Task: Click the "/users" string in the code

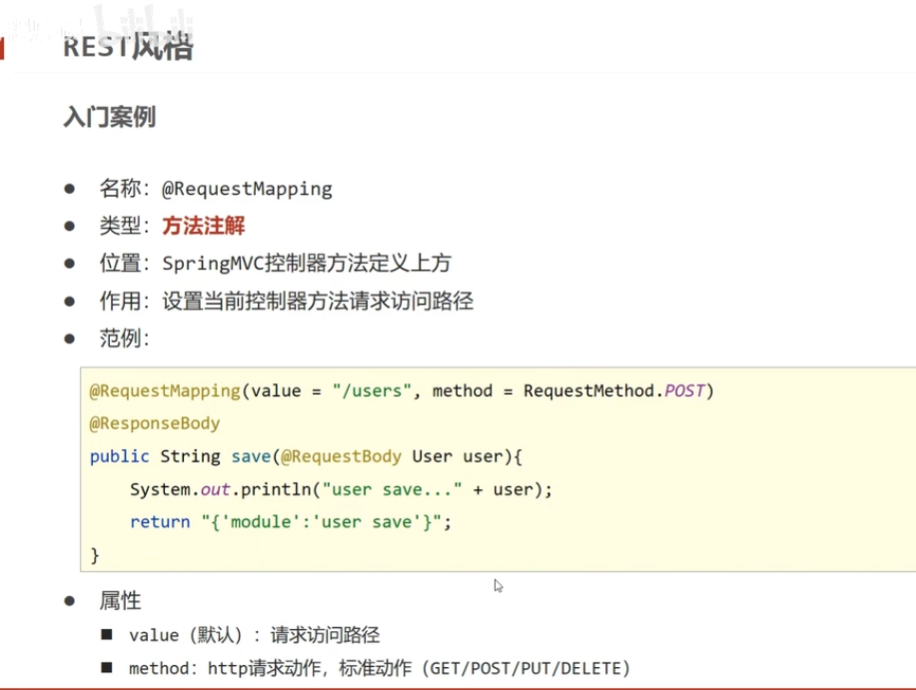Action: point(372,390)
